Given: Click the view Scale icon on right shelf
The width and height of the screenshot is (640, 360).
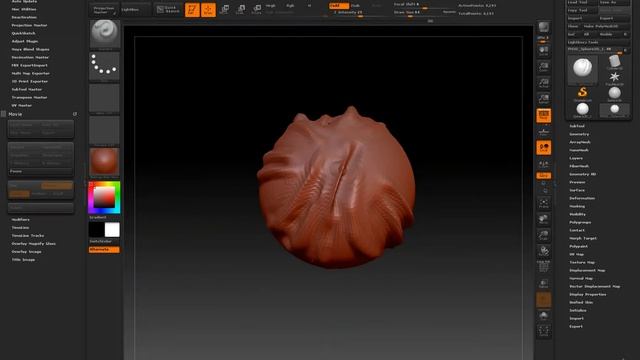Looking at the screenshot, I should click(543, 236).
